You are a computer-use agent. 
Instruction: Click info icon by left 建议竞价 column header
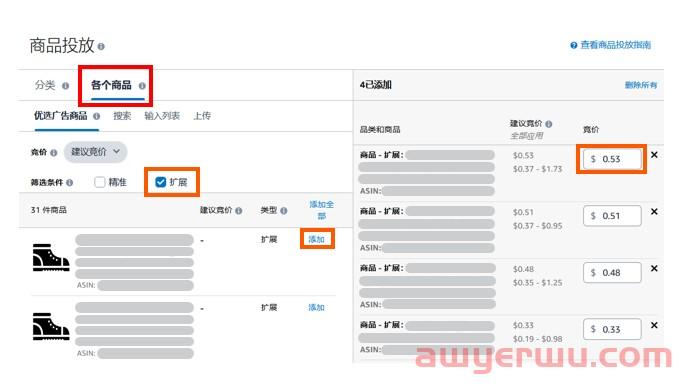pyautogui.click(x=238, y=211)
